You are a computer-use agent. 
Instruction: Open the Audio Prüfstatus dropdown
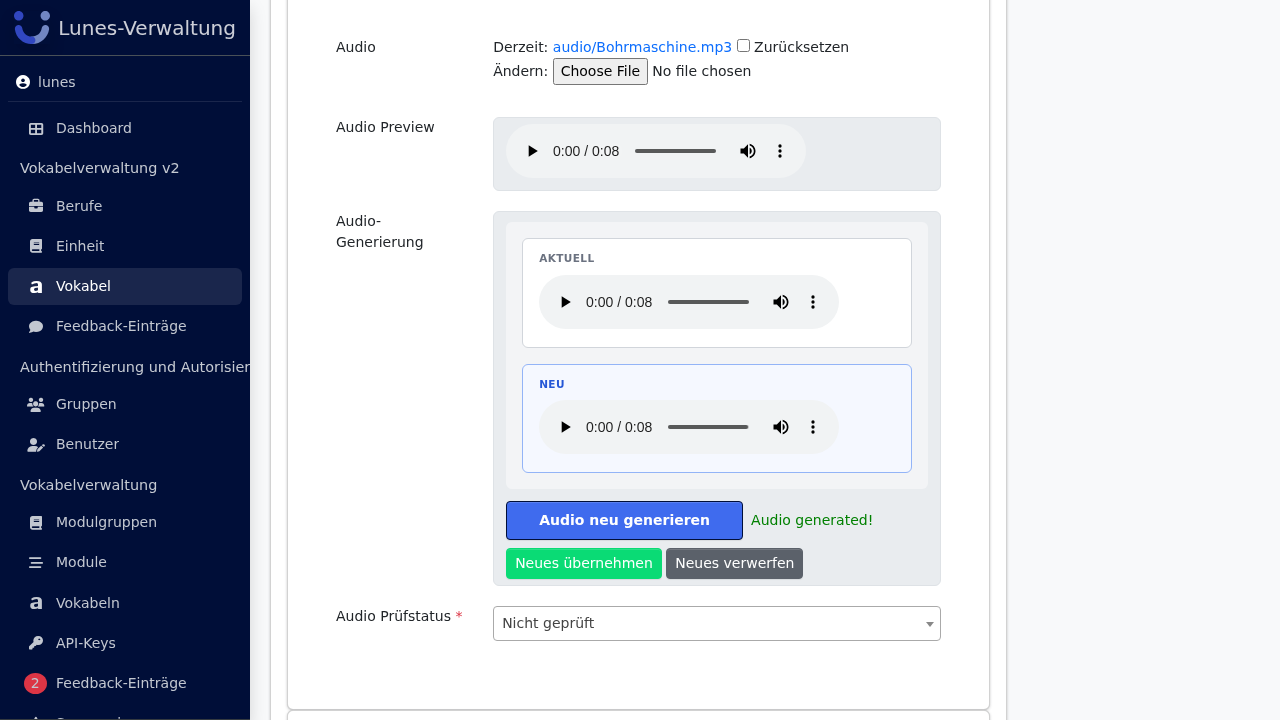click(717, 623)
